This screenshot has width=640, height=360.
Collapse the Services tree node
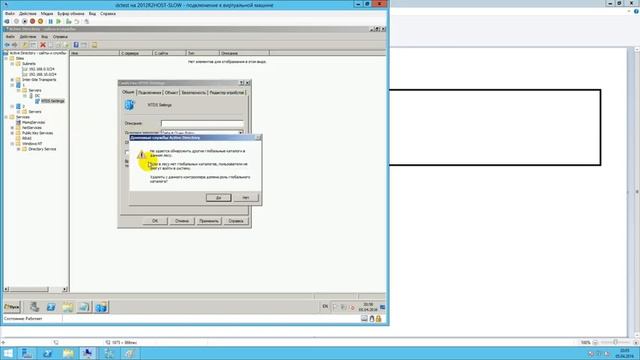click(7, 117)
